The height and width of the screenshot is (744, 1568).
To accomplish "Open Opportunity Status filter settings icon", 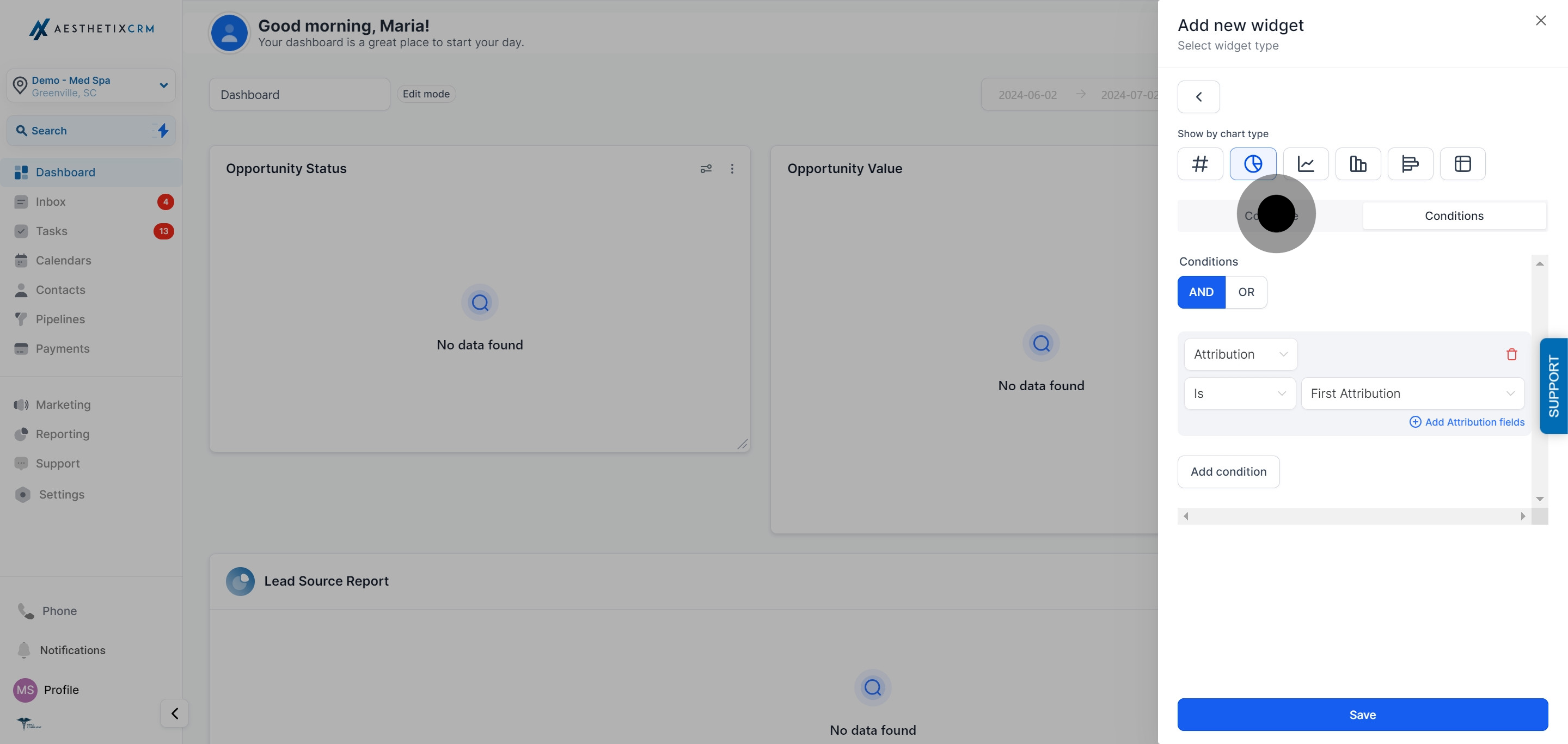I will tap(706, 169).
